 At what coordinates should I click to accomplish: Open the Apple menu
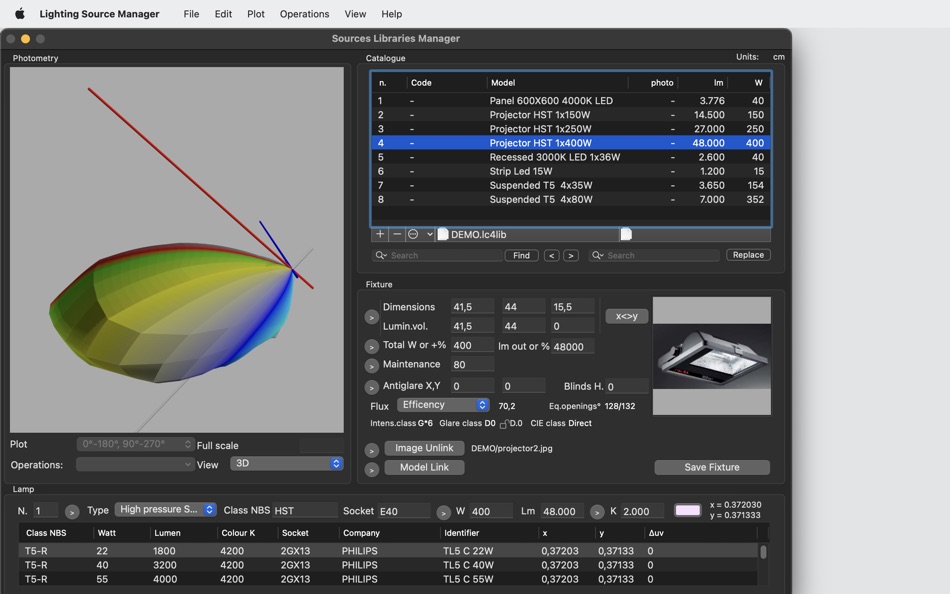(x=19, y=13)
